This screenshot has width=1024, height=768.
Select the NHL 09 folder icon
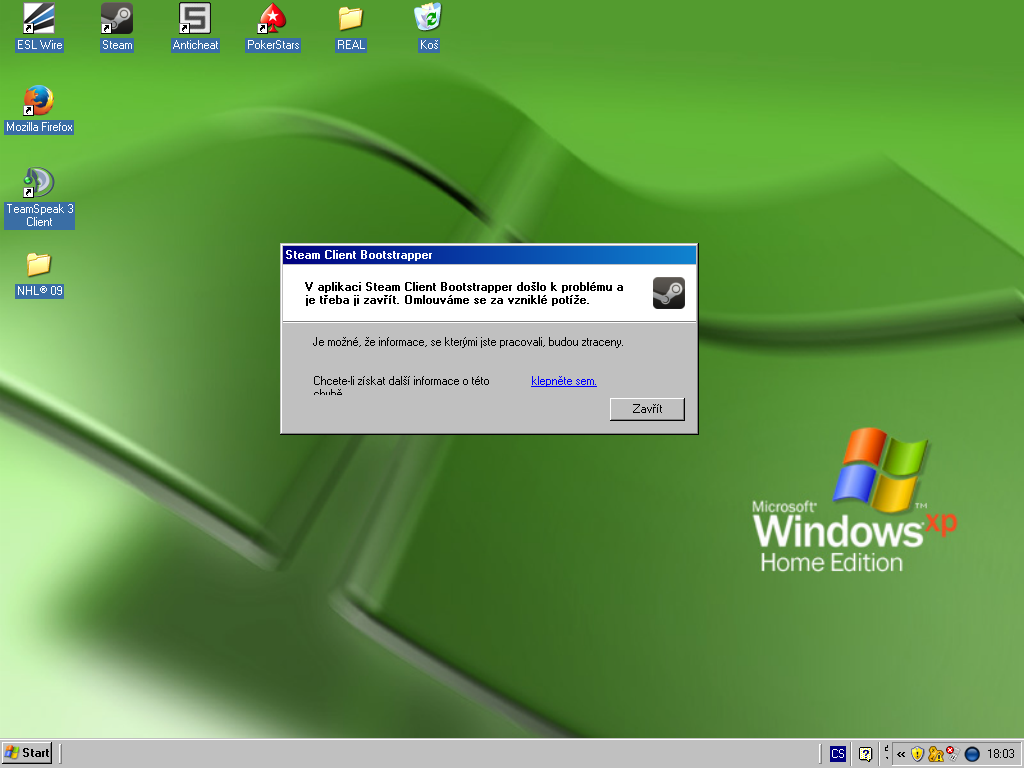[39, 265]
